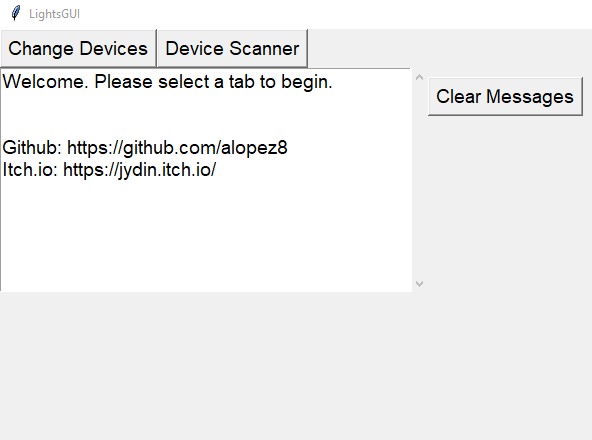
Task: Click the message box scroll up arrow
Action: coord(419,77)
